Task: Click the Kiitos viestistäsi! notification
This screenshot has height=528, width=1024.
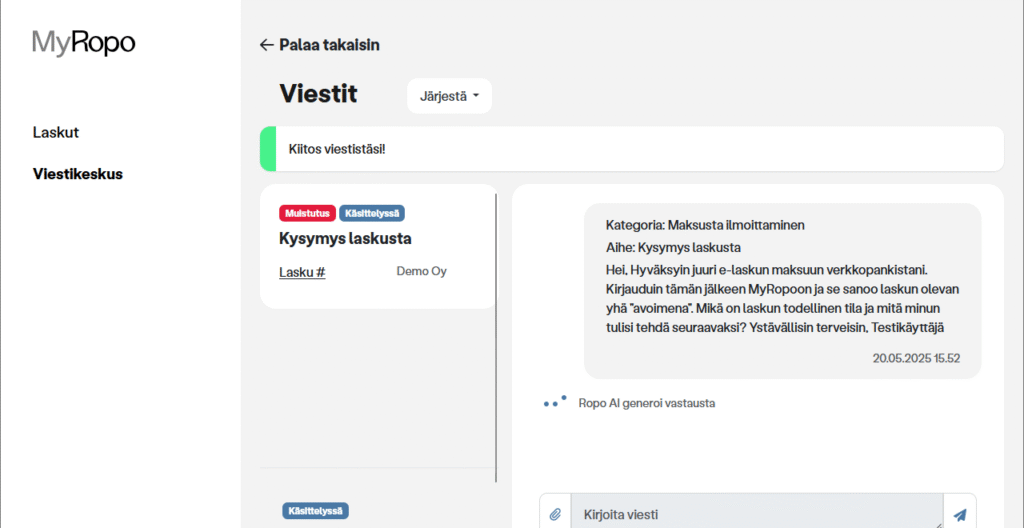Action: point(632,149)
